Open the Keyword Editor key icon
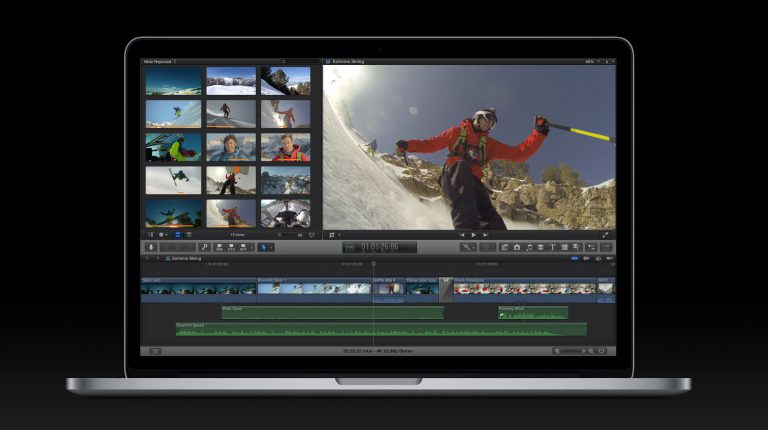 pos(205,247)
